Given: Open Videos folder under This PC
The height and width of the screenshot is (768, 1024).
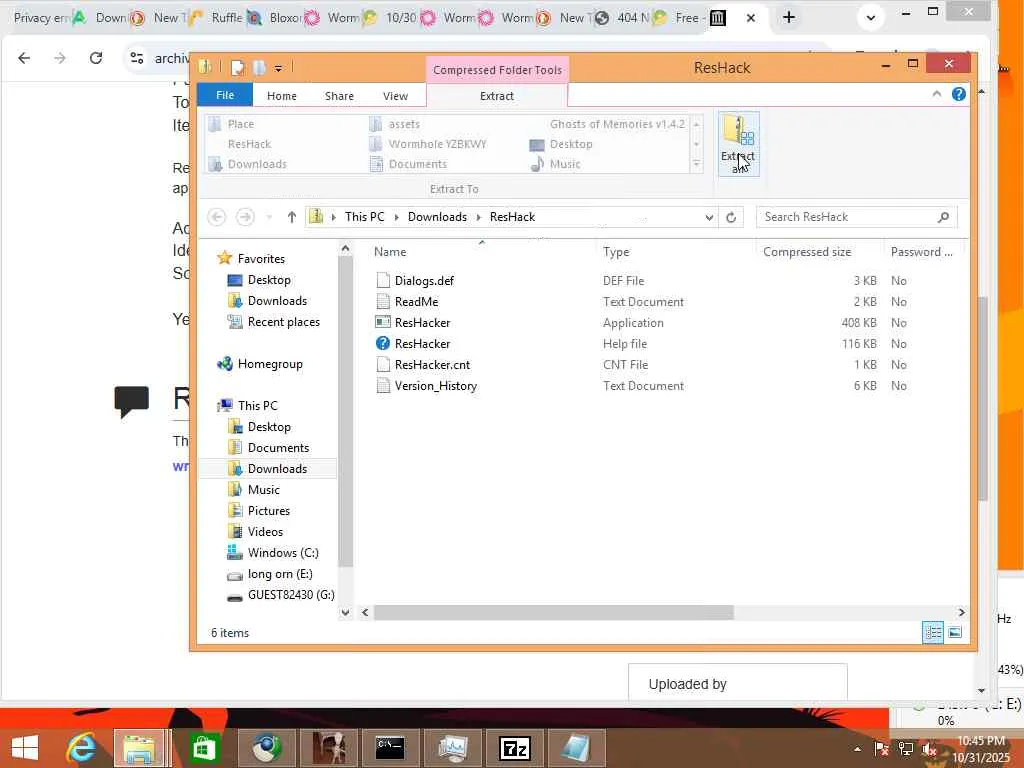Looking at the screenshot, I should [265, 532].
